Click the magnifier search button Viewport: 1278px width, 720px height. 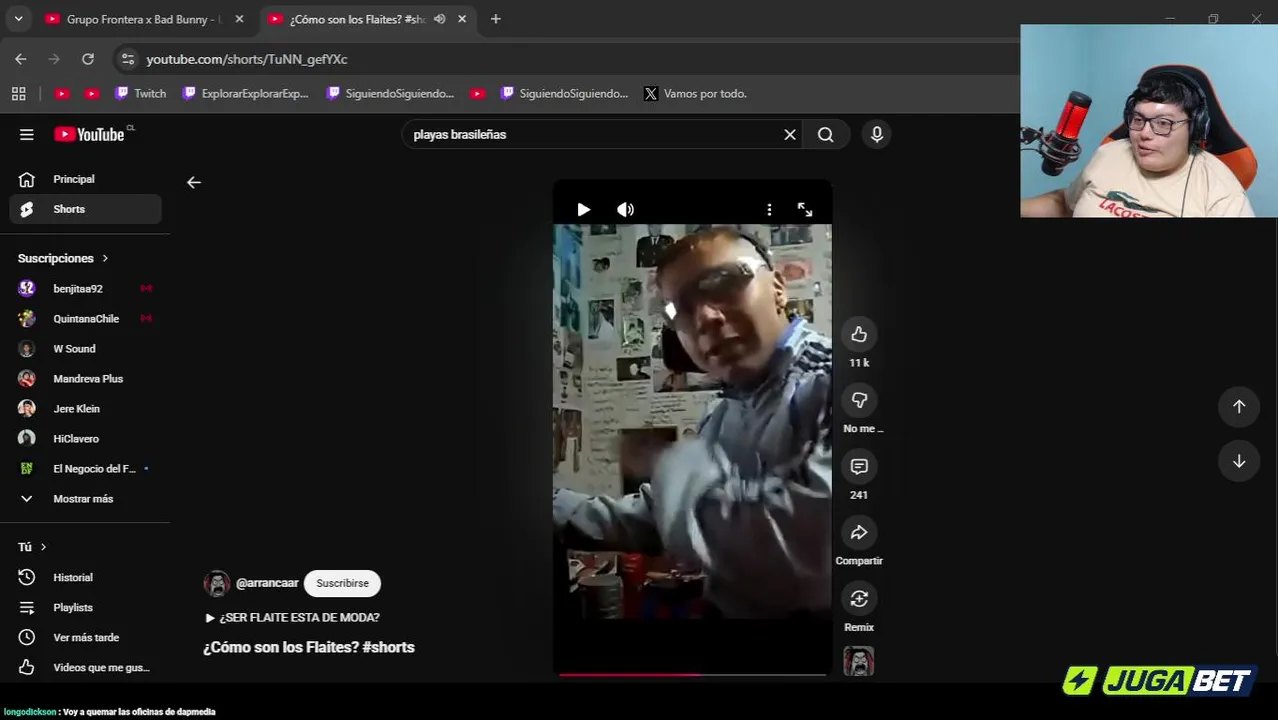click(826, 134)
